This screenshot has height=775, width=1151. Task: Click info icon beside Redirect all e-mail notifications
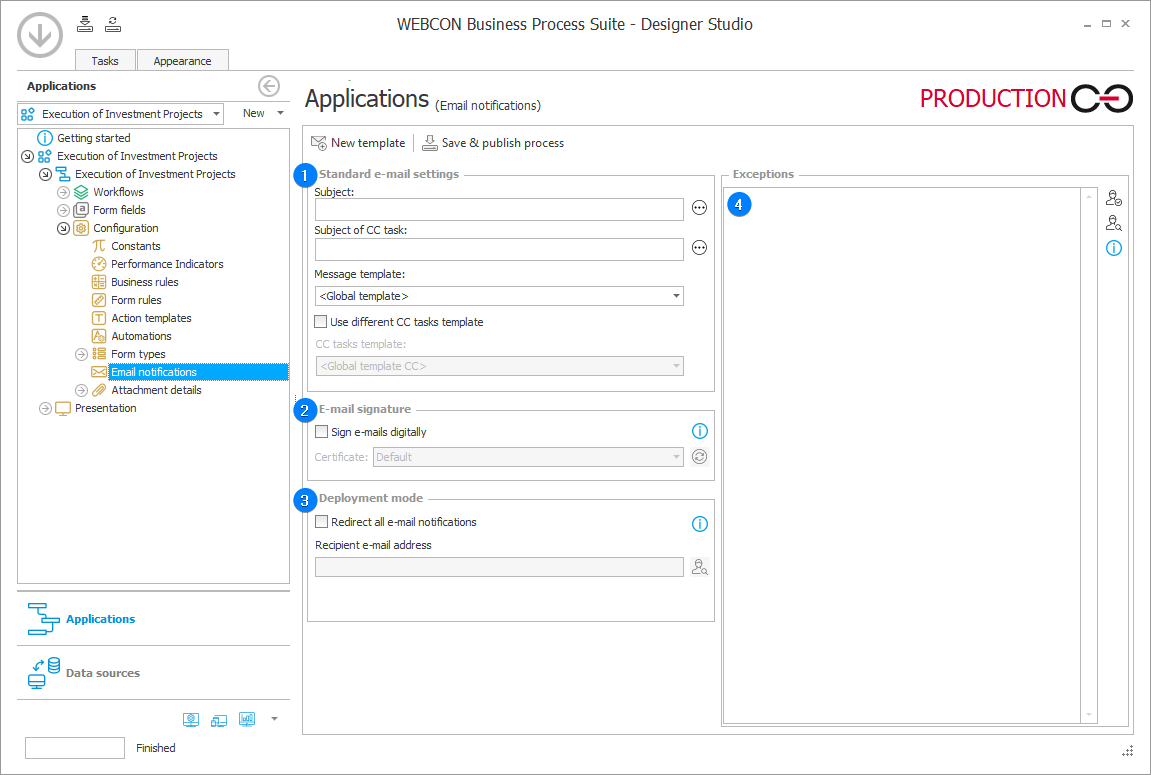coord(700,524)
